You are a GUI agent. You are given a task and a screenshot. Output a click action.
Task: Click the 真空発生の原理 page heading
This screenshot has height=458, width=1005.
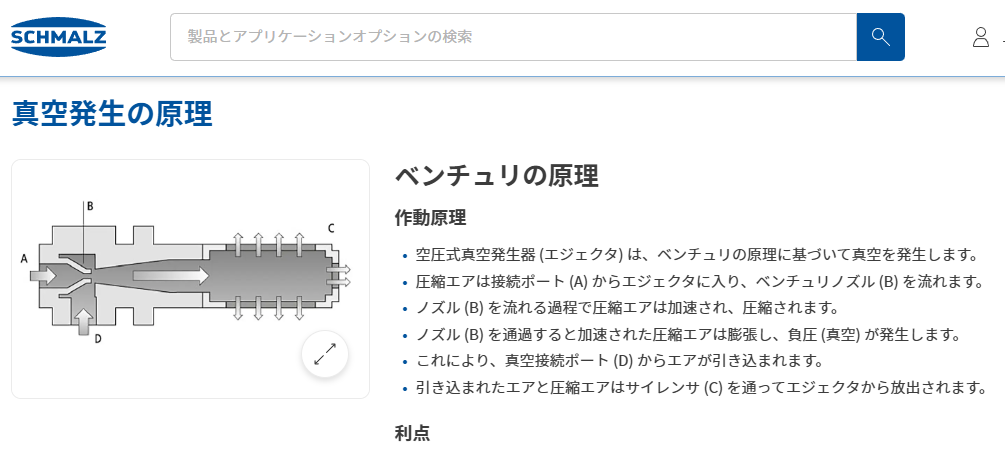pyautogui.click(x=112, y=114)
